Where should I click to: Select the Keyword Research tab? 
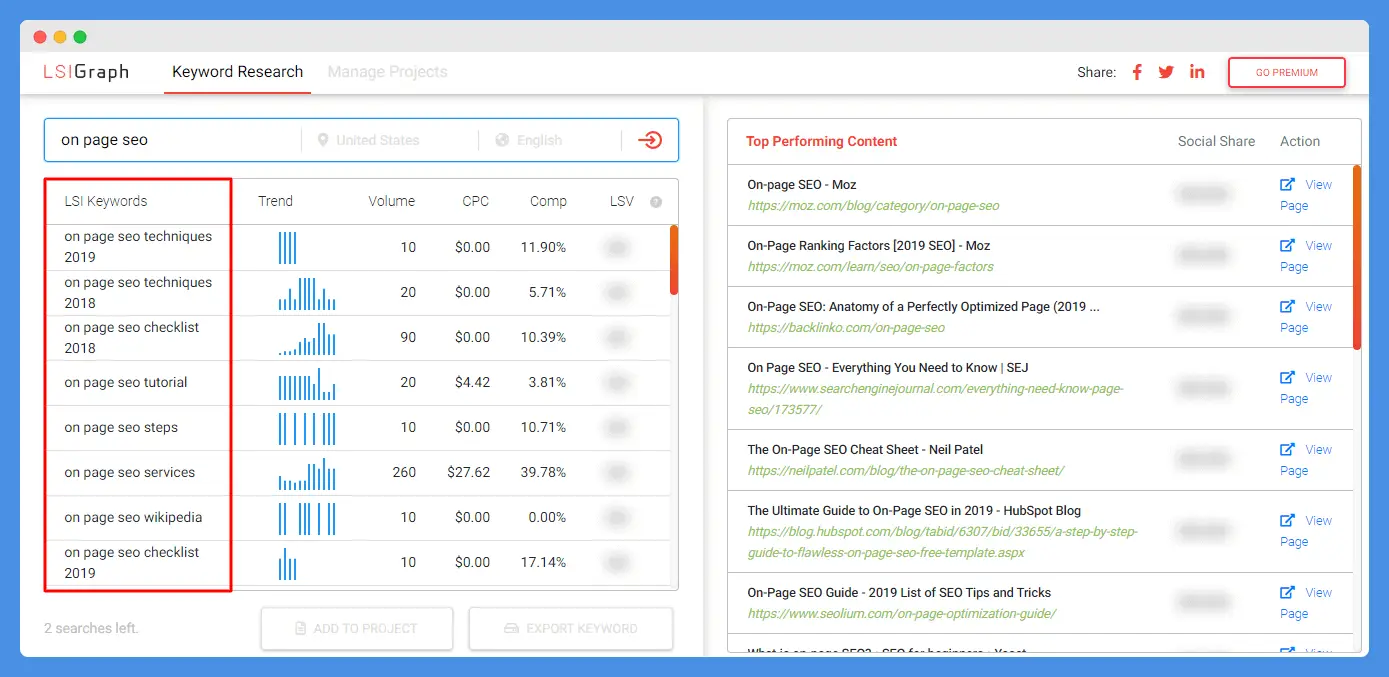237,71
